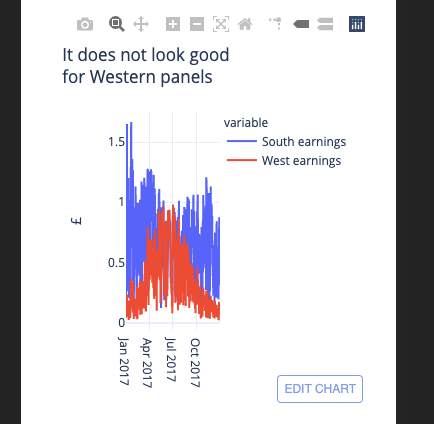Enable show closest data on hover
The image size is (434, 424).
pyautogui.click(x=301, y=24)
